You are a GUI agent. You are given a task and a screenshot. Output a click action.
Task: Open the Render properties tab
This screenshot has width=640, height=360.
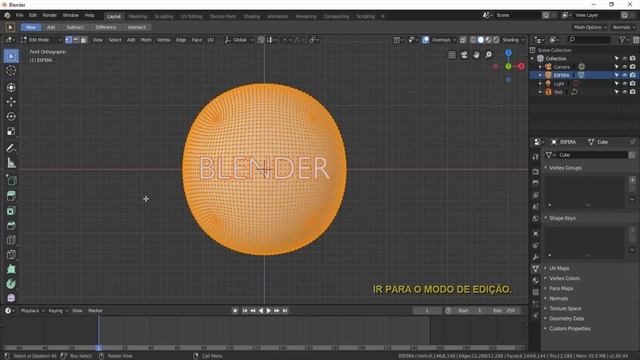(536, 171)
